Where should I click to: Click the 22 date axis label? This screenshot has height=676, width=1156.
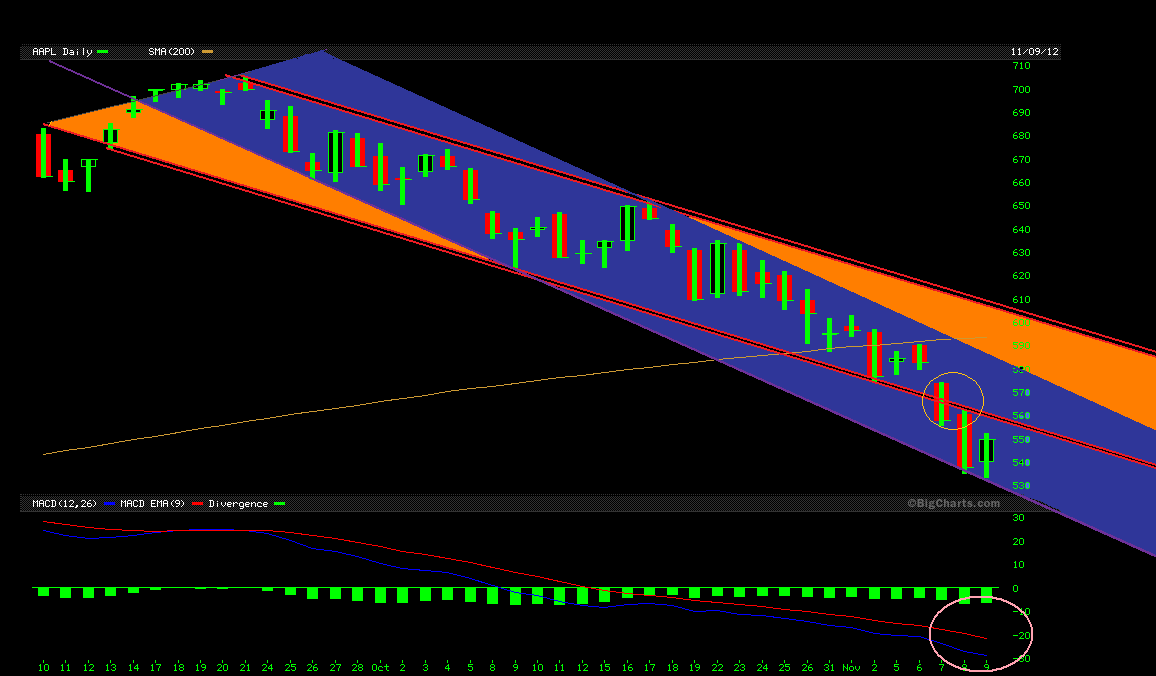(x=717, y=667)
